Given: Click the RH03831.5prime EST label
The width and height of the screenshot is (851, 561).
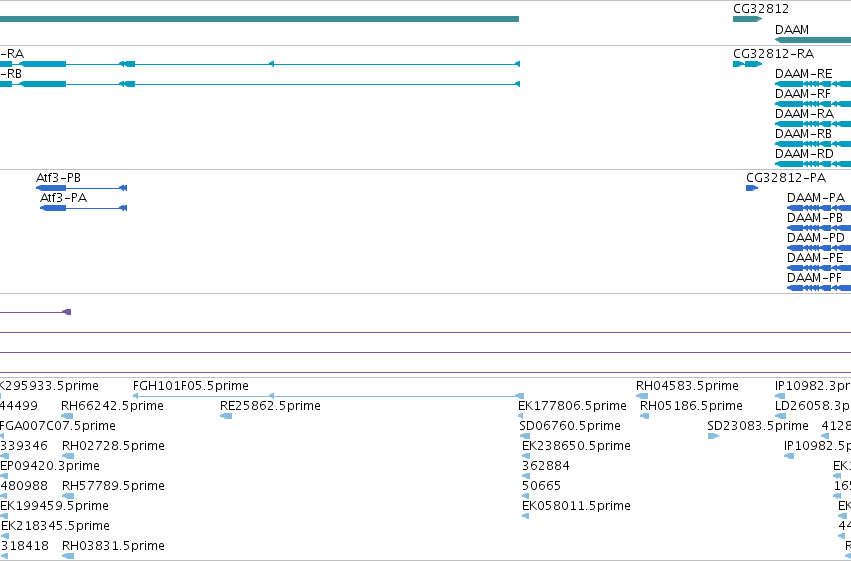Looking at the screenshot, I should tap(113, 545).
